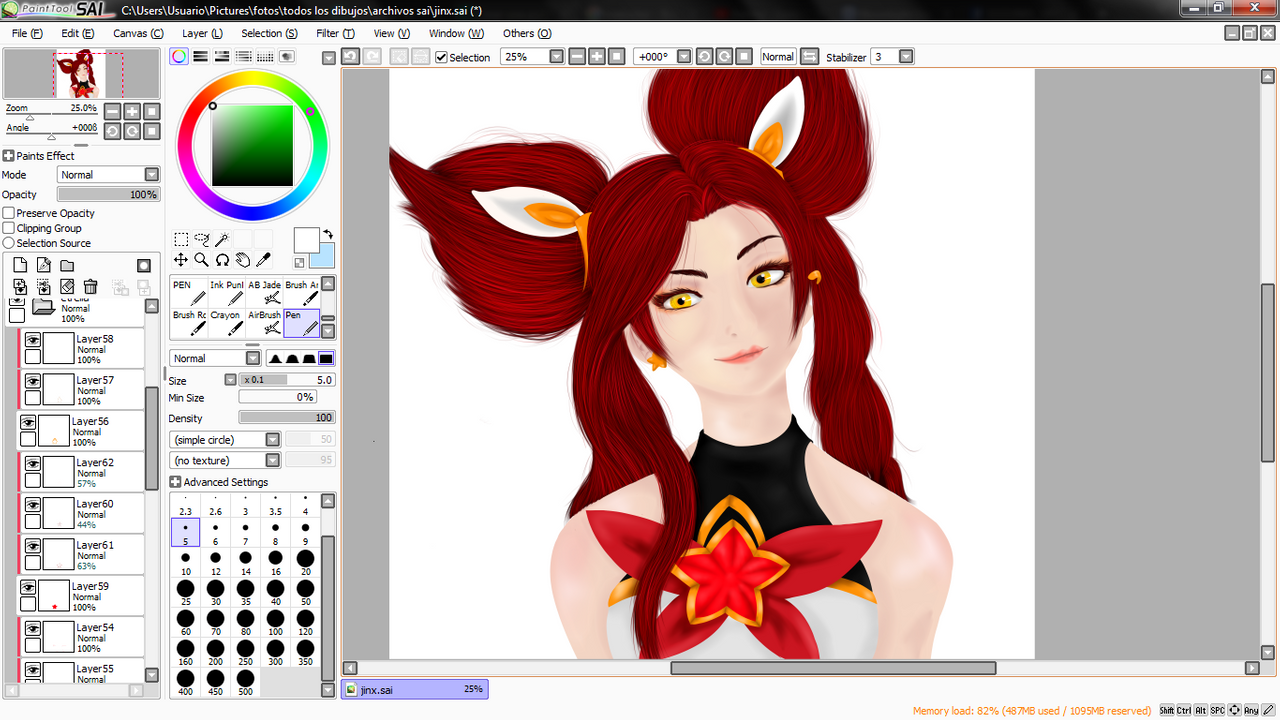
Task: Click the Undo arrow in toolbar
Action: 350,57
